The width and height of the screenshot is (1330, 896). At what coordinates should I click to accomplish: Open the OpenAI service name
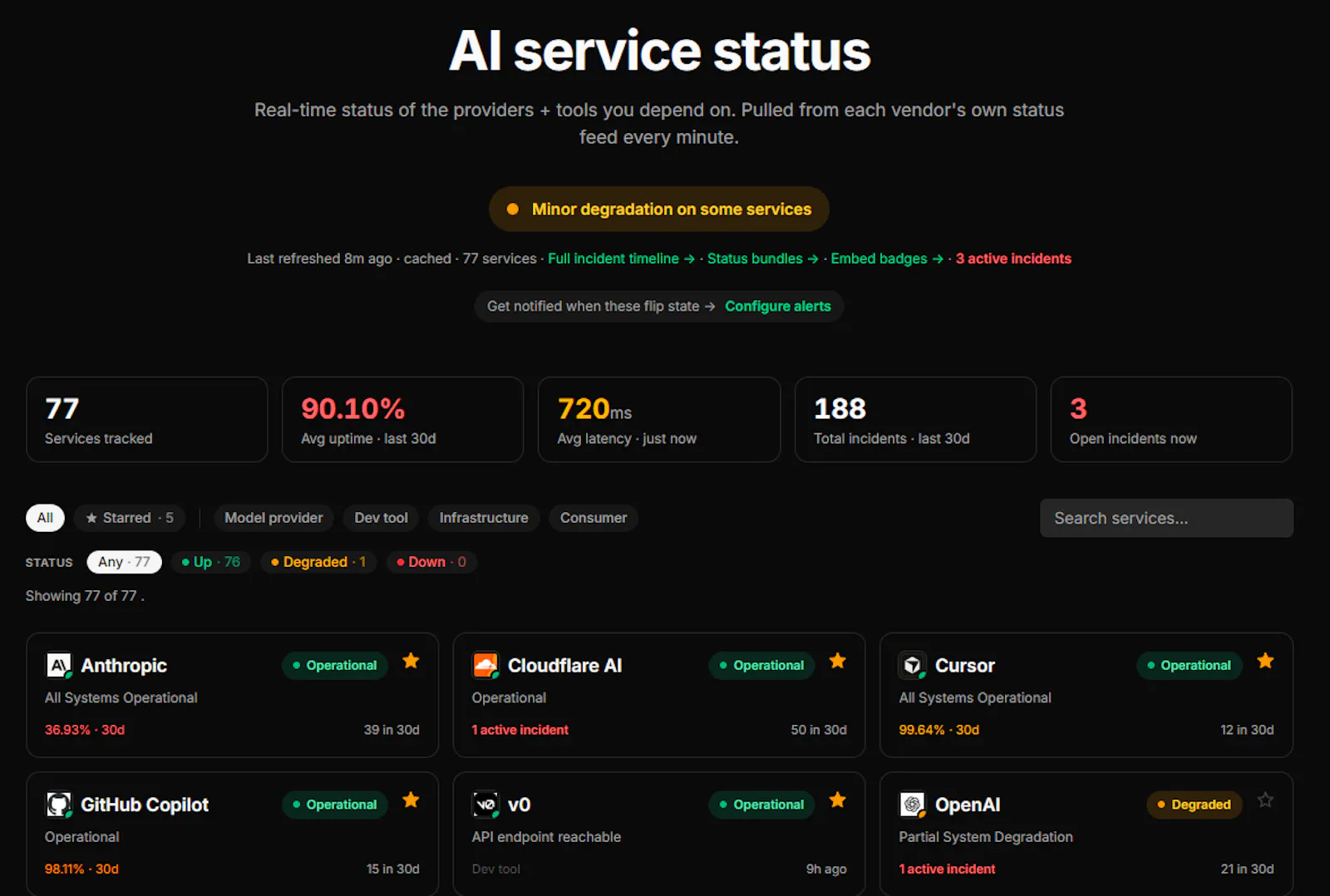(968, 805)
